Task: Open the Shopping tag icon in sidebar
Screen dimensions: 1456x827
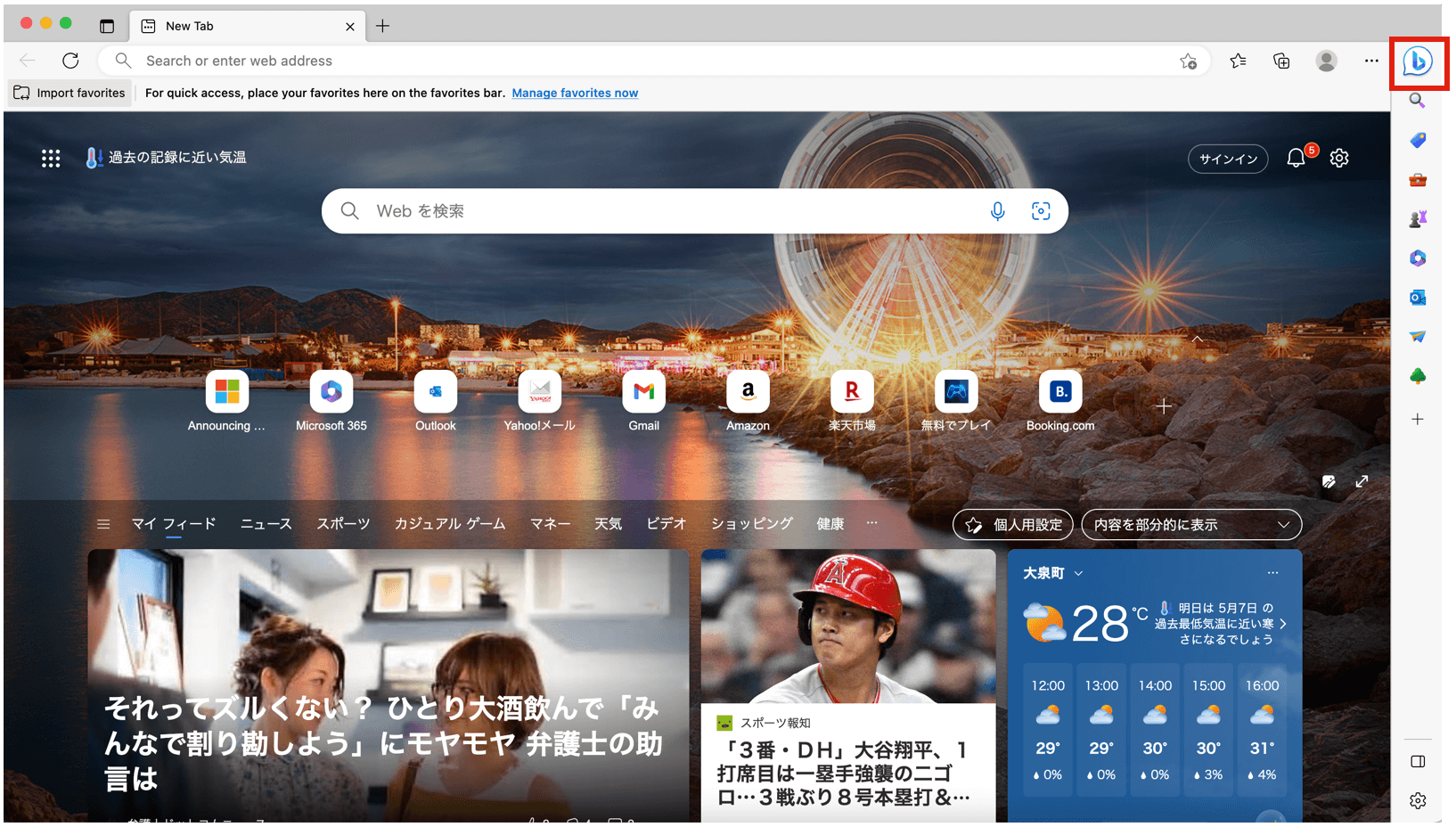Action: click(1418, 141)
